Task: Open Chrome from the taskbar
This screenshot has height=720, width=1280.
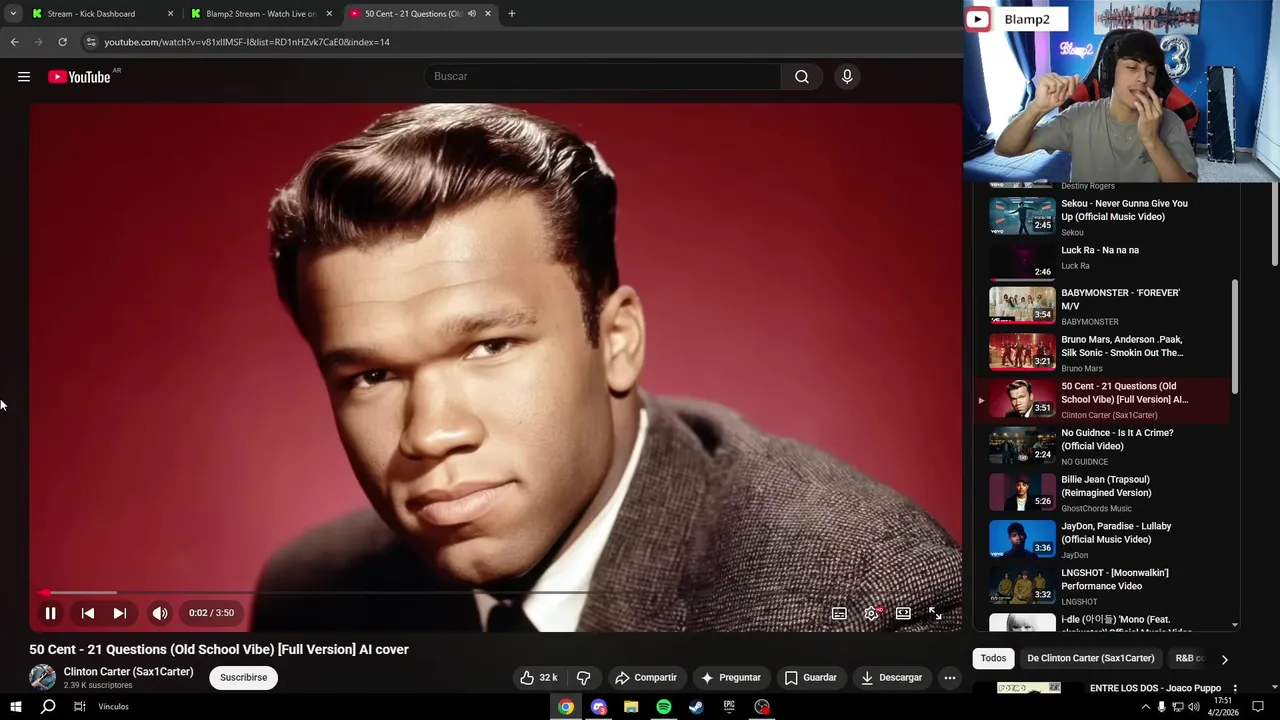Action: (566, 707)
